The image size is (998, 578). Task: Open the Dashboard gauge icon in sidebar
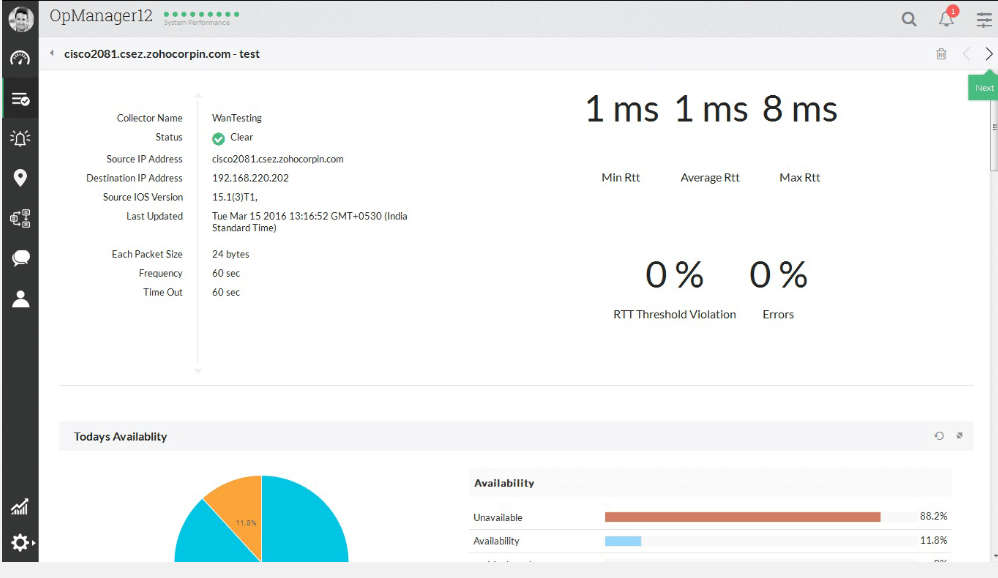click(x=20, y=59)
